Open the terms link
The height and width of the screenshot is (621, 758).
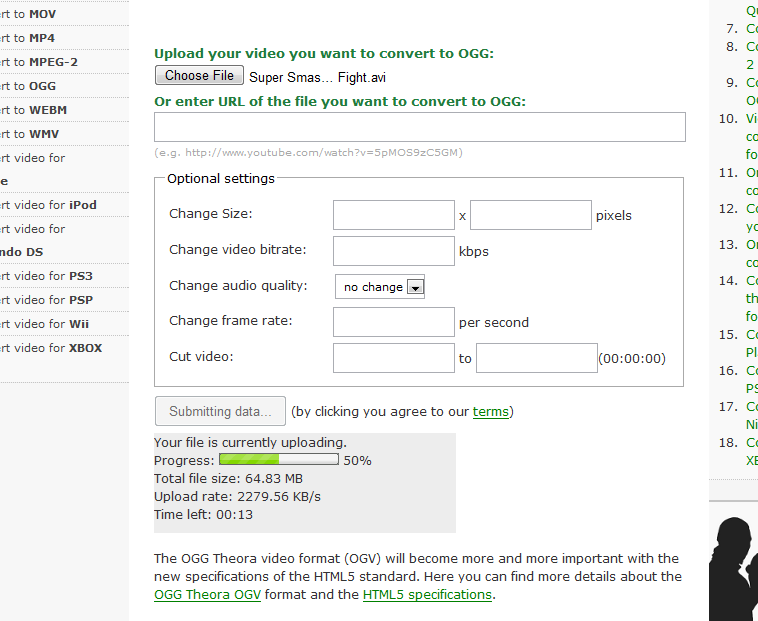click(x=490, y=412)
